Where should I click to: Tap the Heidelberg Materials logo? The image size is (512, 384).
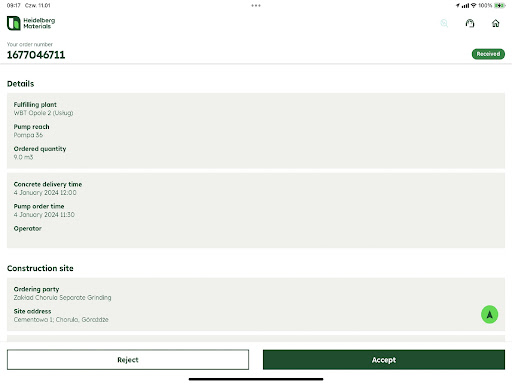pos(31,23)
